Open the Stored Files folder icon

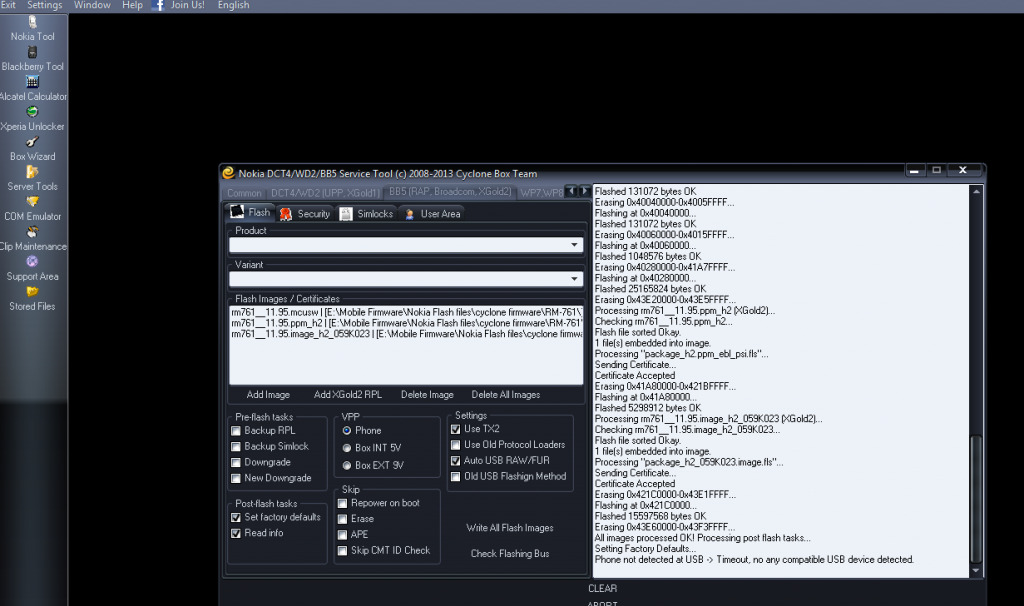pos(33,292)
